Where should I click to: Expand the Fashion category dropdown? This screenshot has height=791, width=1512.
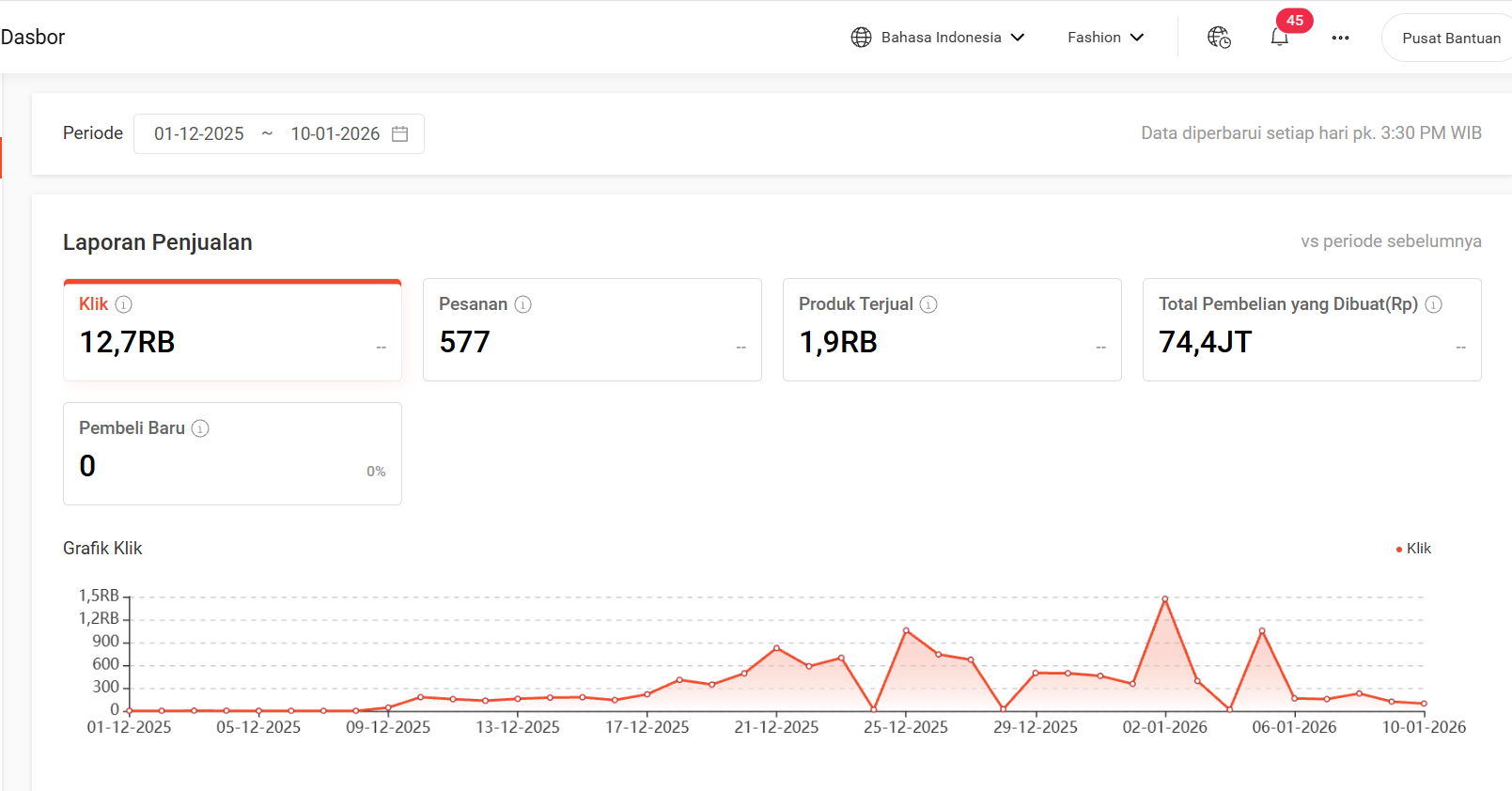tap(1105, 38)
